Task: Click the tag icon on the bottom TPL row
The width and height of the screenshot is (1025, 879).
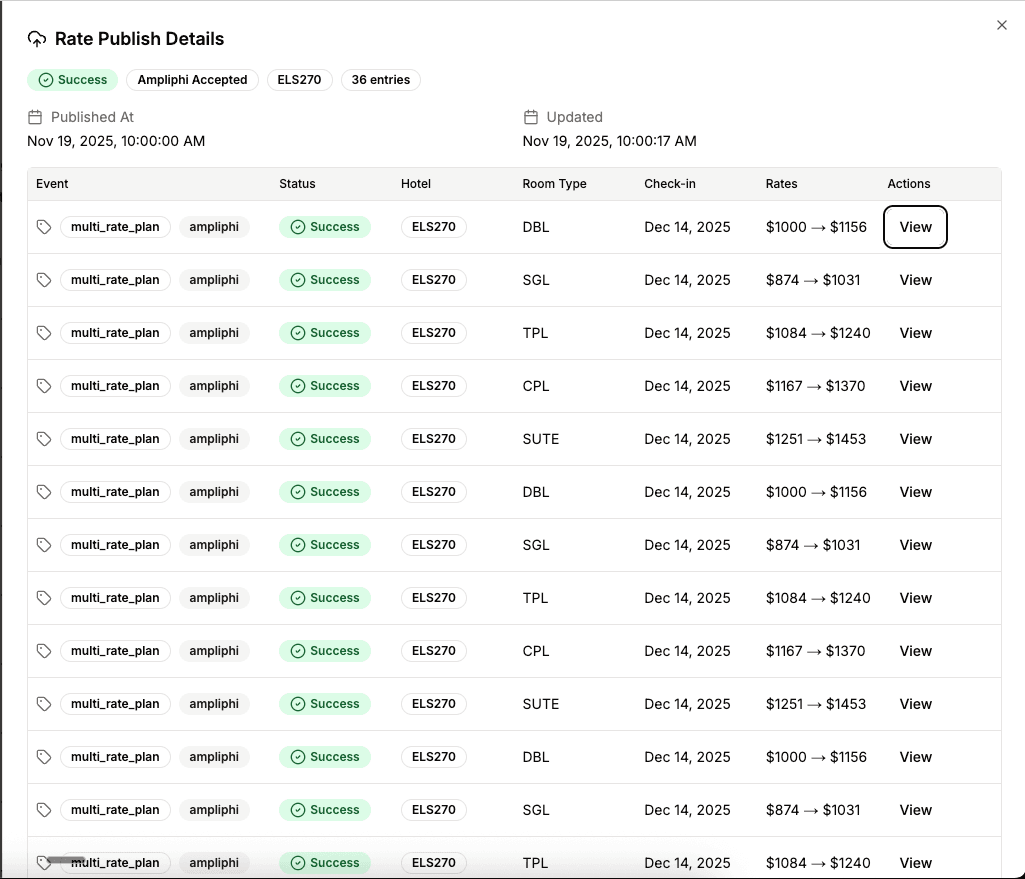Action: point(43,862)
